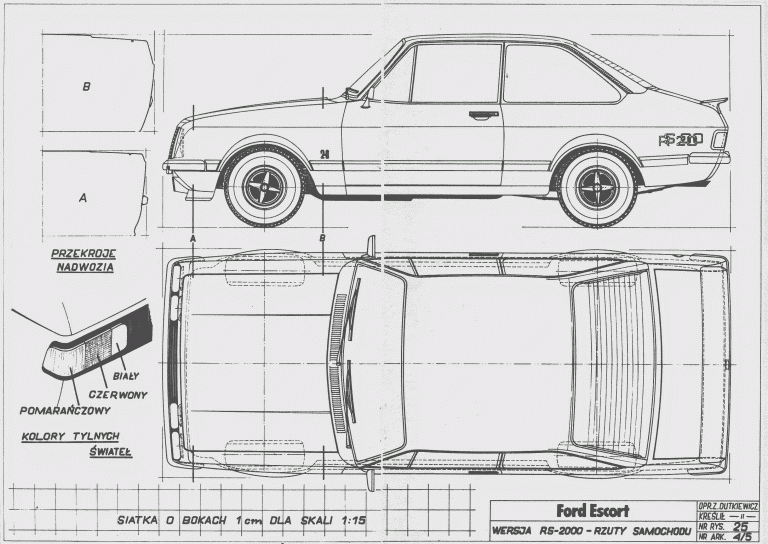Viewport: 768px width, 544px height.
Task: Click the driver's door window in the side view
Action: (456, 73)
